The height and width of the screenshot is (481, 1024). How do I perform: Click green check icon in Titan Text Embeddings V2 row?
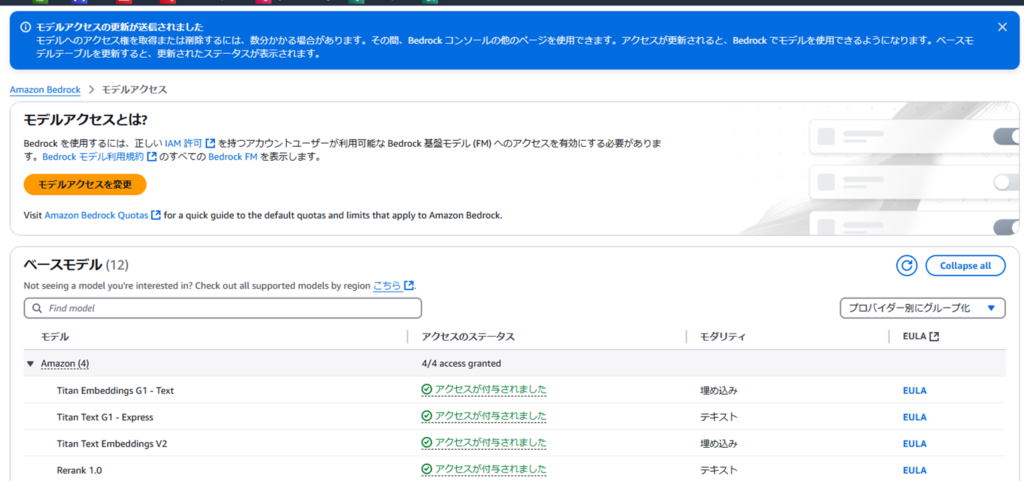click(x=427, y=442)
